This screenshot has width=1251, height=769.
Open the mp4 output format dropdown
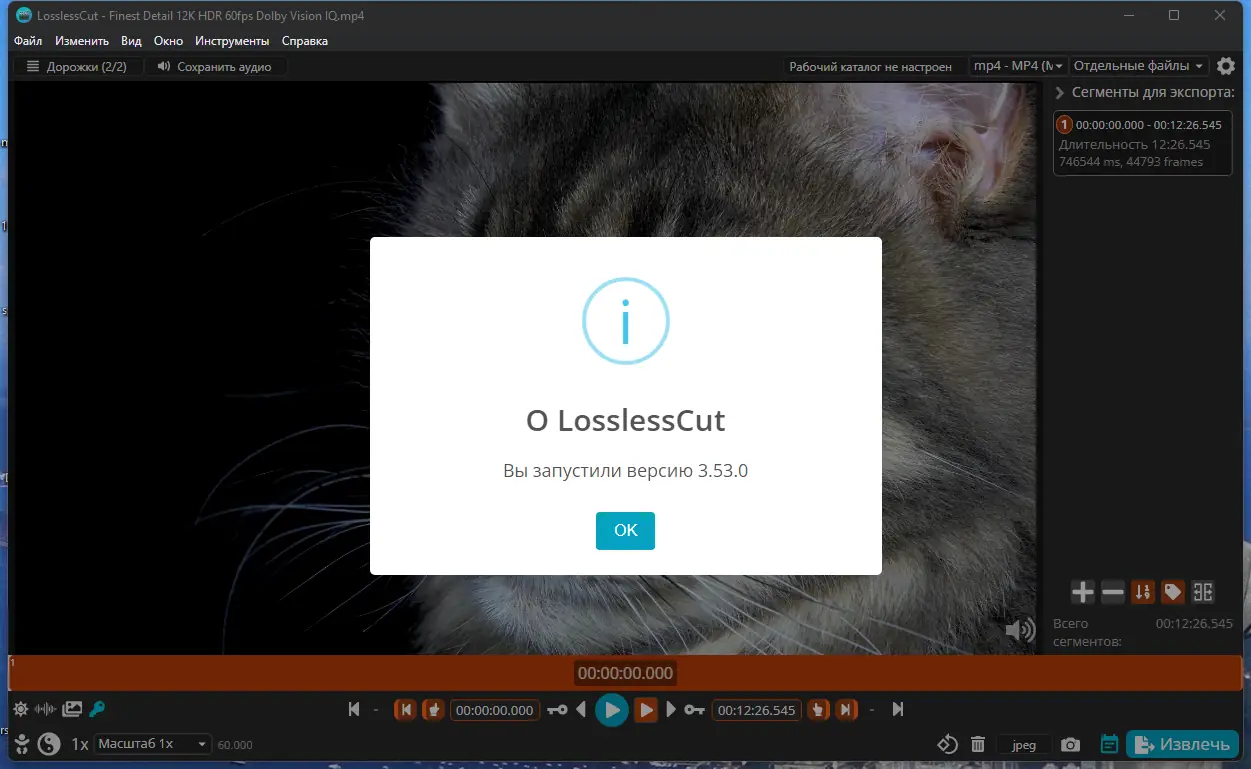[x=1018, y=66]
